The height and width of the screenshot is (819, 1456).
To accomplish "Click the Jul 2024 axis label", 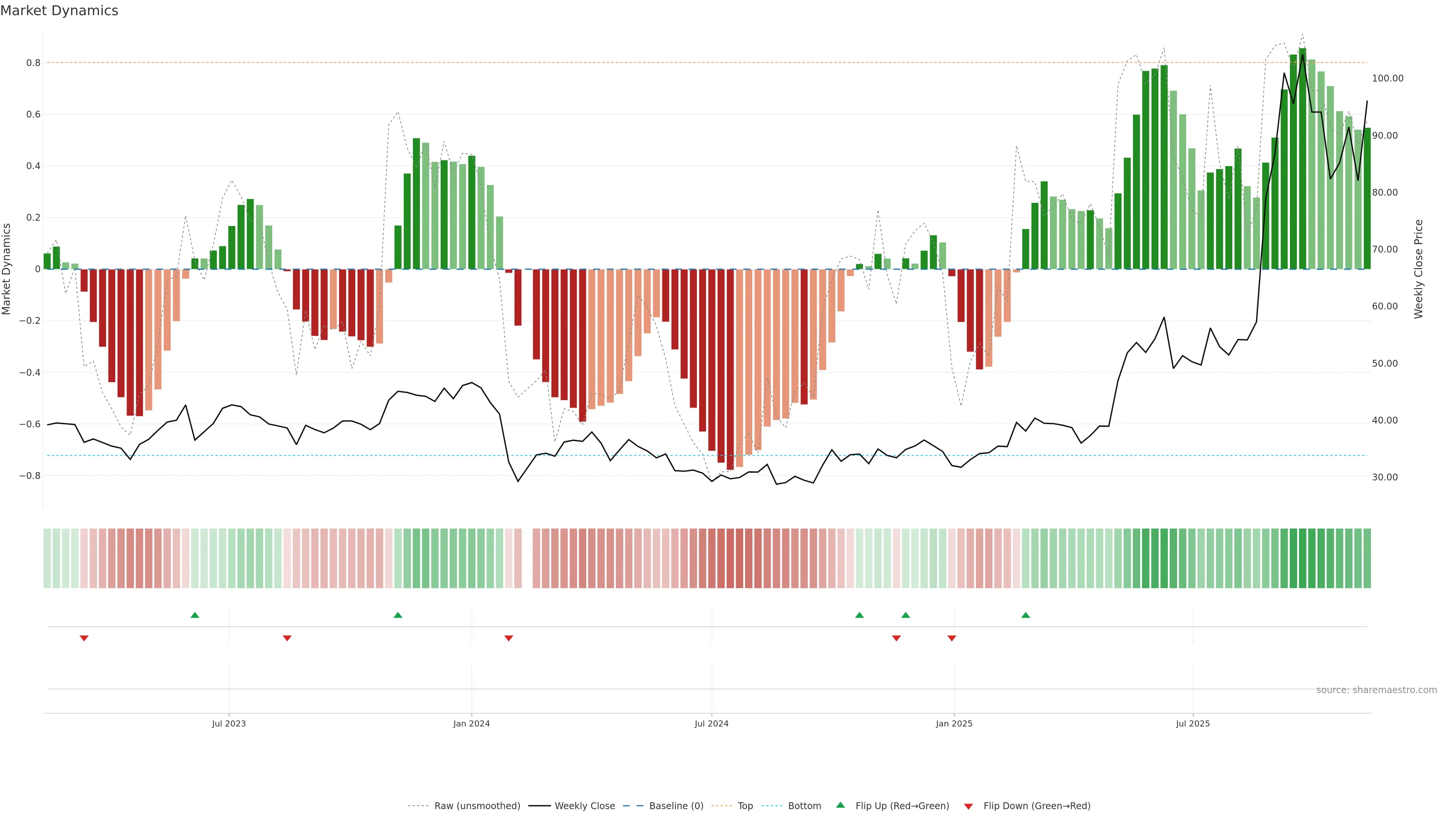I will [x=711, y=723].
